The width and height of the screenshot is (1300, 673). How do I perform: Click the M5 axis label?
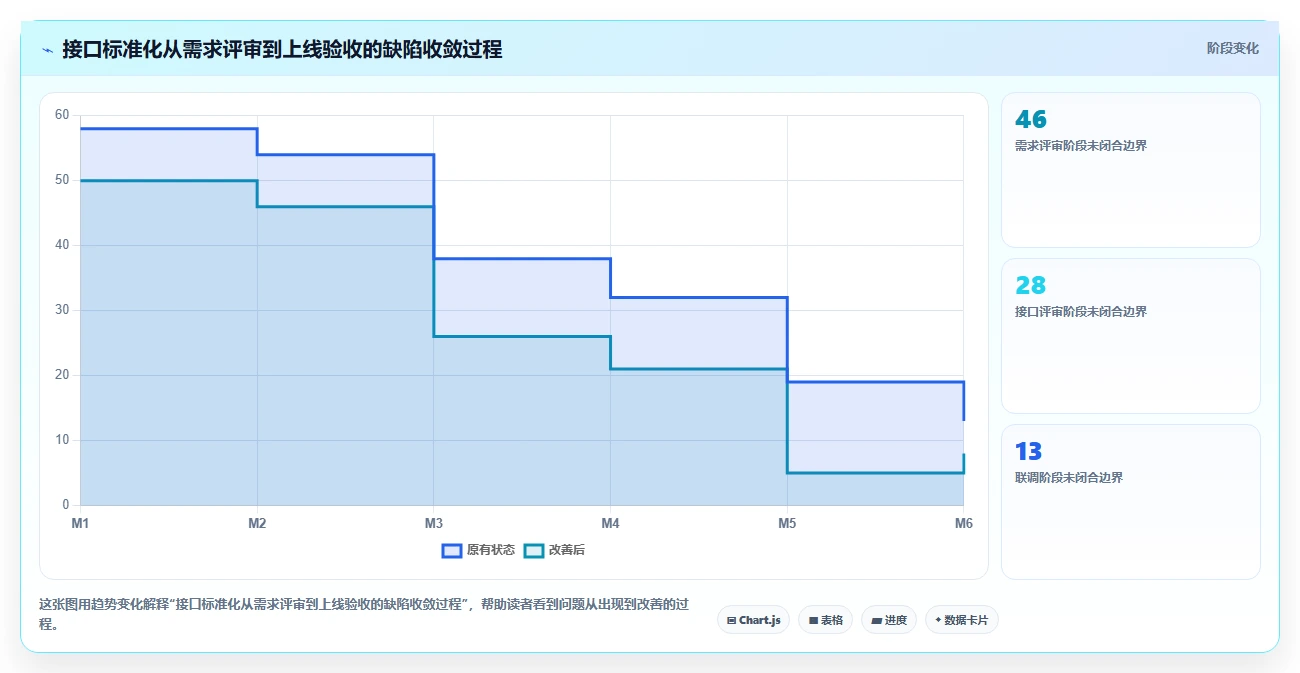pyautogui.click(x=787, y=523)
